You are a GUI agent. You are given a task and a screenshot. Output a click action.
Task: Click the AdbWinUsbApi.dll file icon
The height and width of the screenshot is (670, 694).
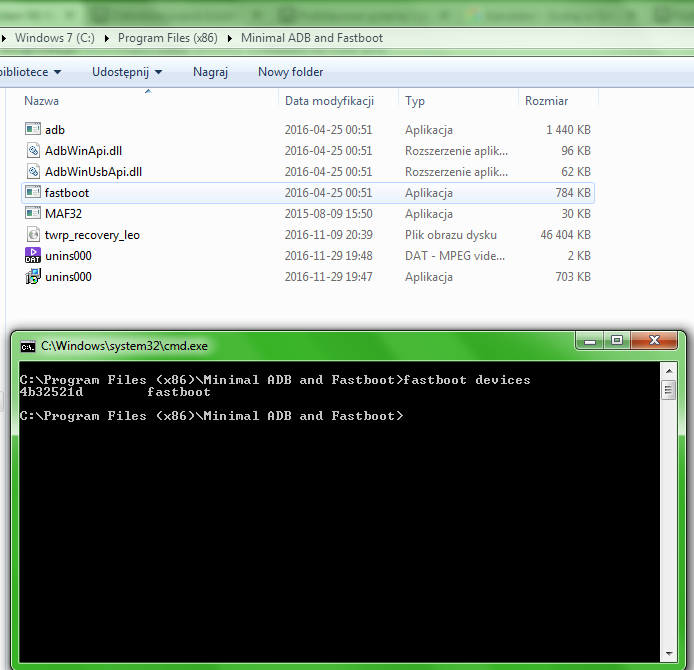[x=32, y=172]
